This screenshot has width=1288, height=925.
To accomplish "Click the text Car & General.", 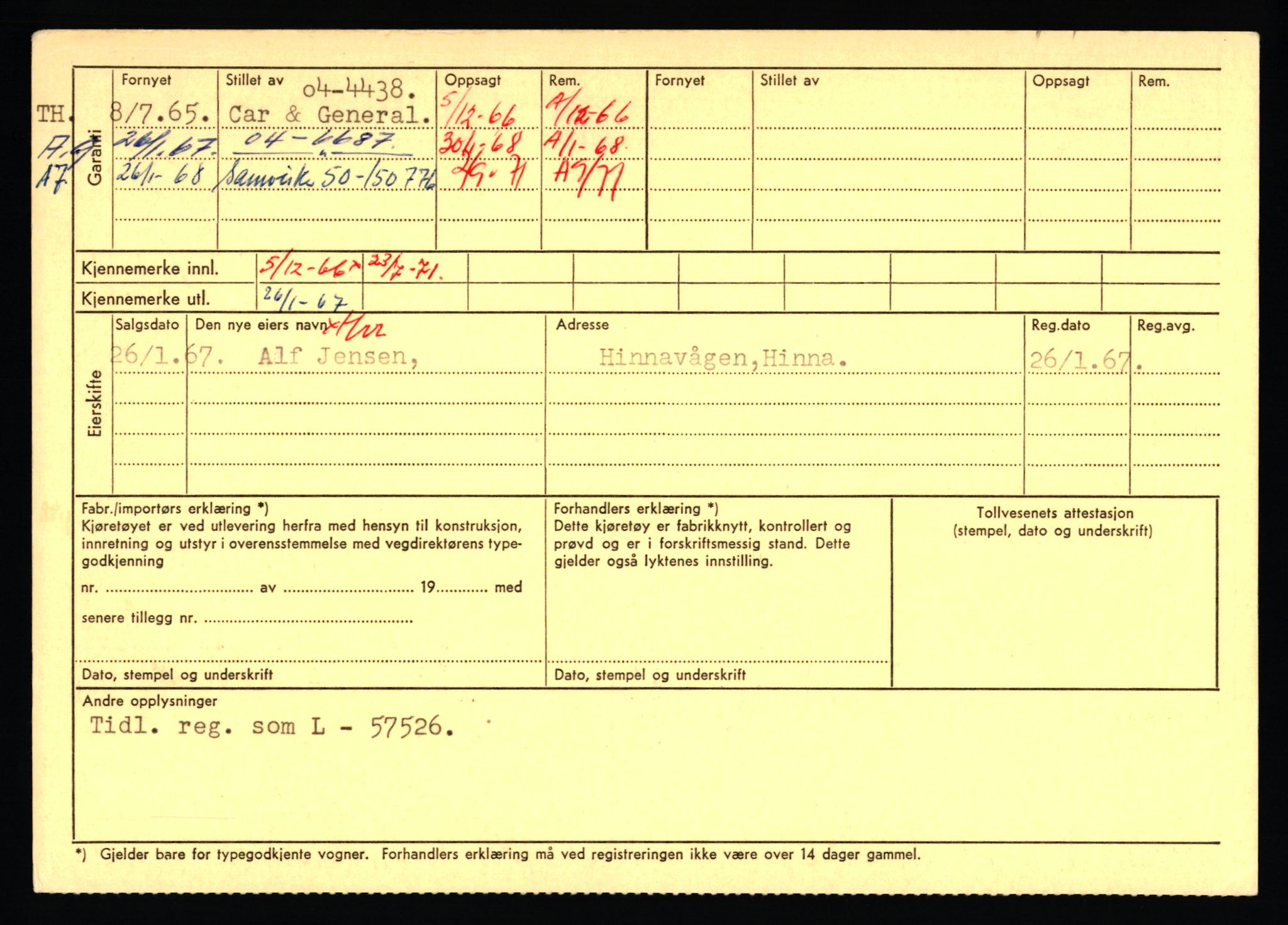I will click(x=330, y=114).
